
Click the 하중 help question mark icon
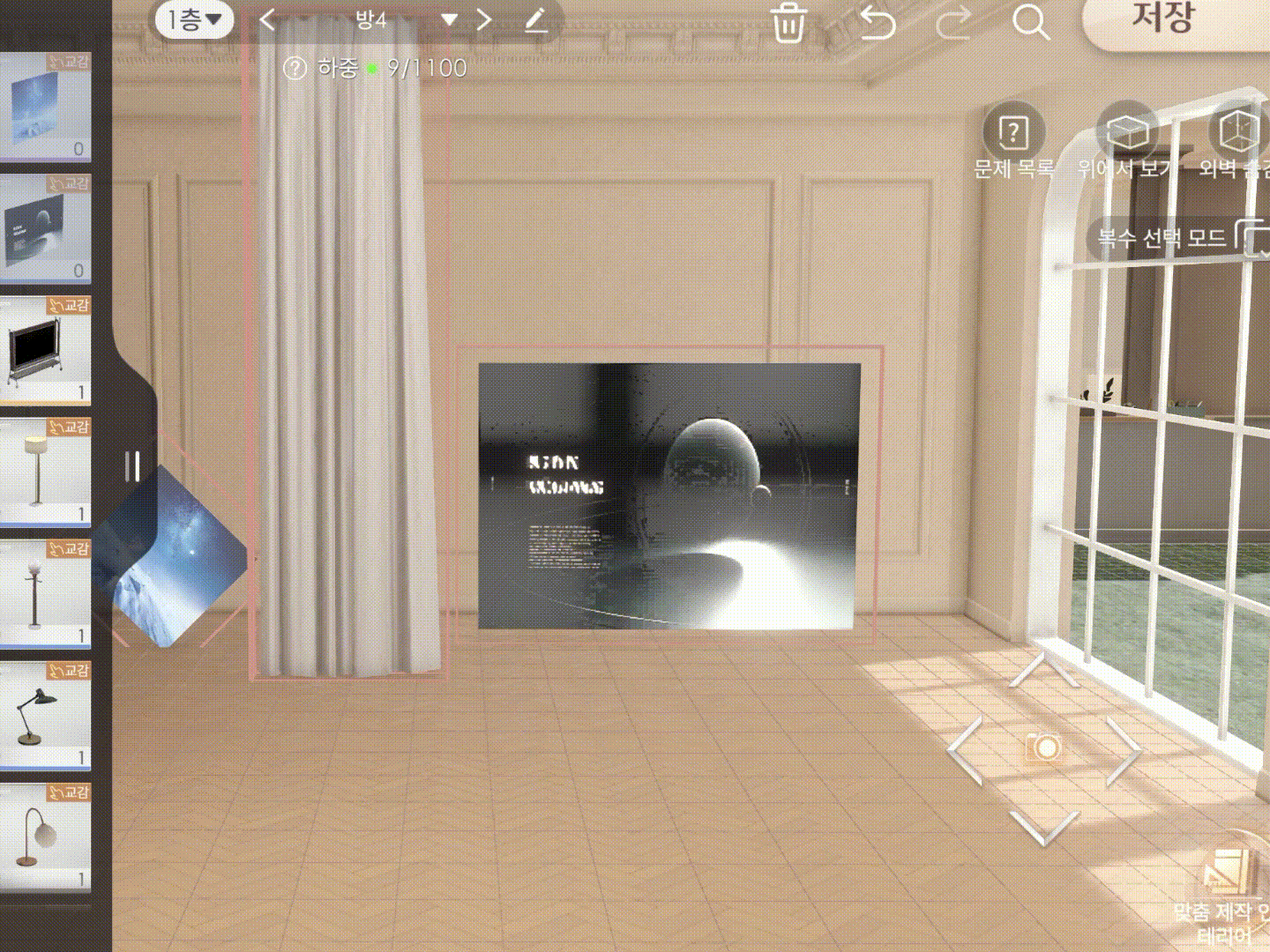295,68
